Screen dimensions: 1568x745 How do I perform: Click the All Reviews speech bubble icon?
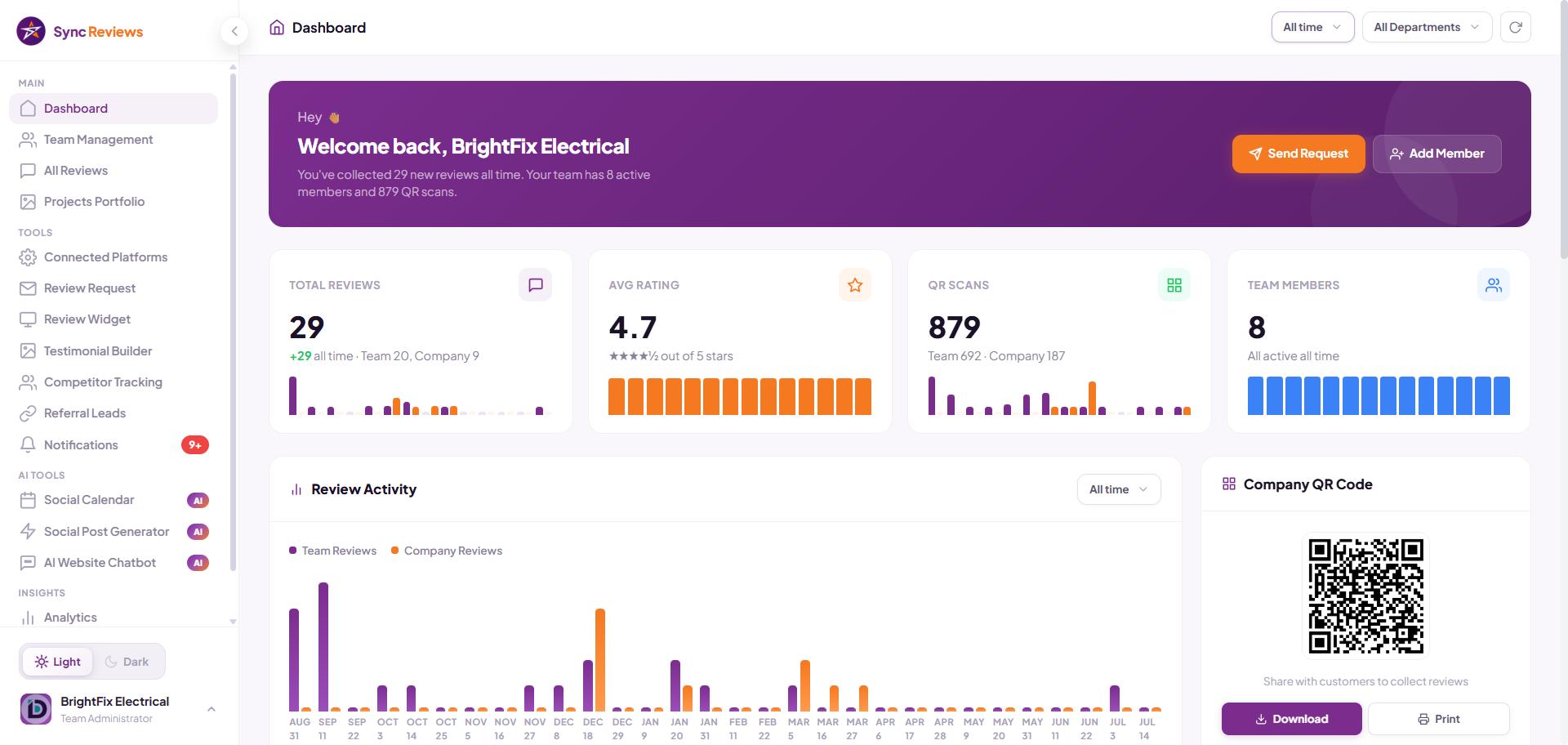click(x=28, y=171)
